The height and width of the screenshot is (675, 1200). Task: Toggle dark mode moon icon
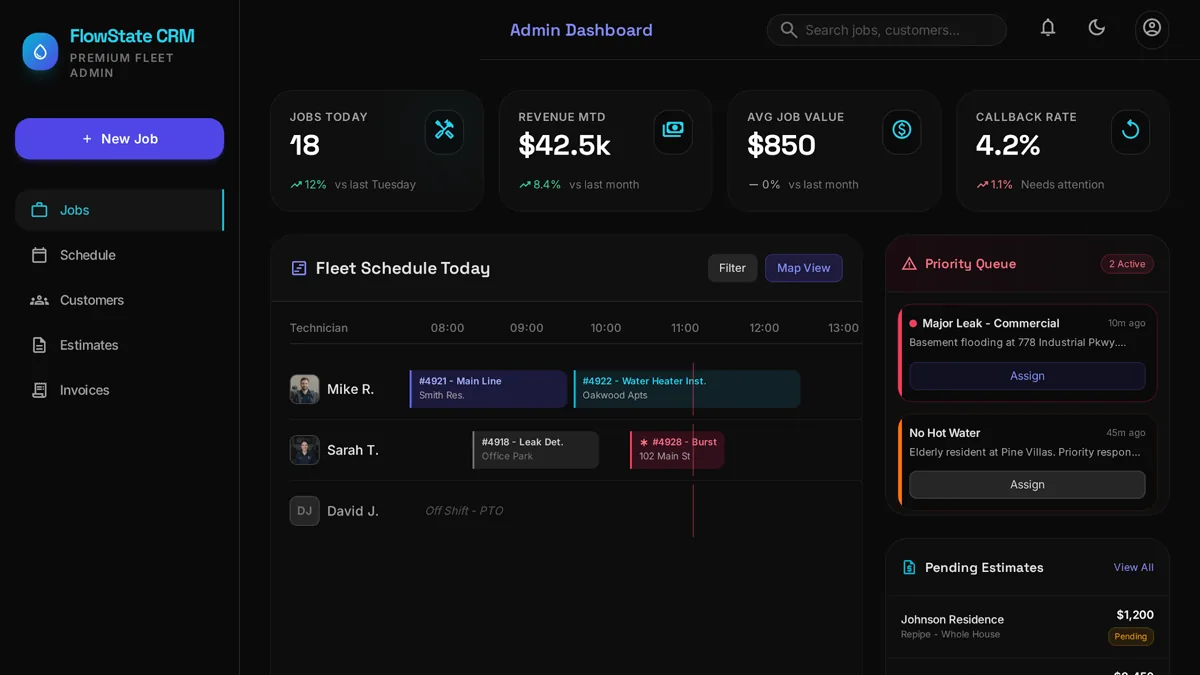pos(1097,28)
